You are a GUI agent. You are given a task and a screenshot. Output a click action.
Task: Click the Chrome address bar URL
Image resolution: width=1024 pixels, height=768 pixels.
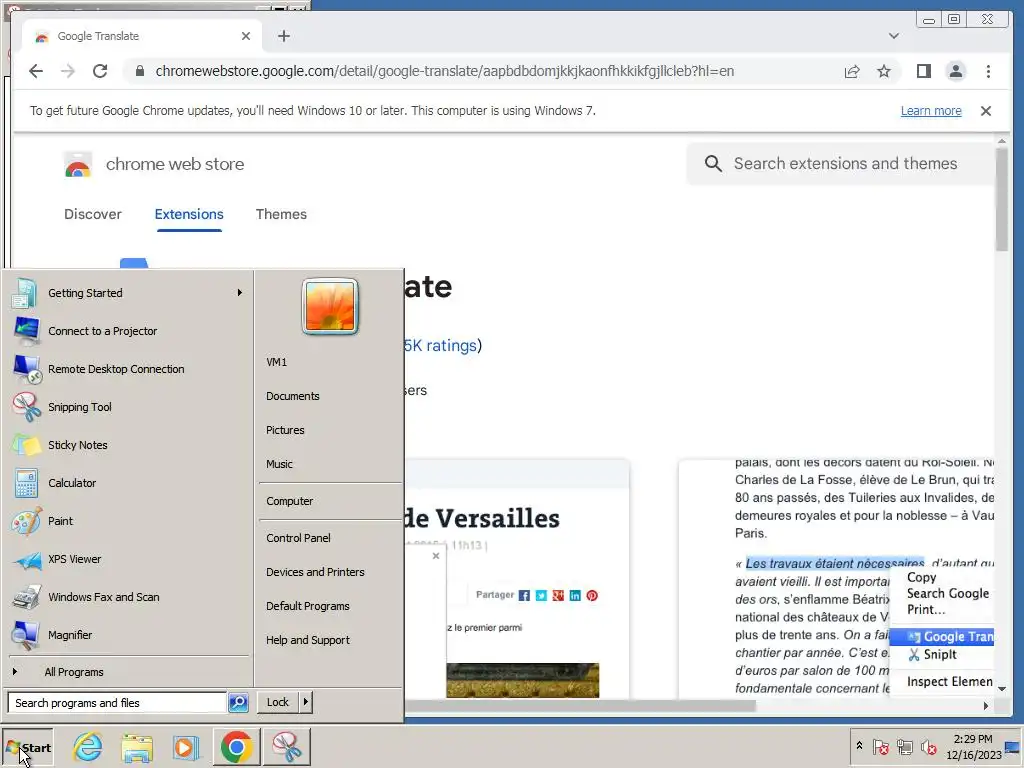445,71
